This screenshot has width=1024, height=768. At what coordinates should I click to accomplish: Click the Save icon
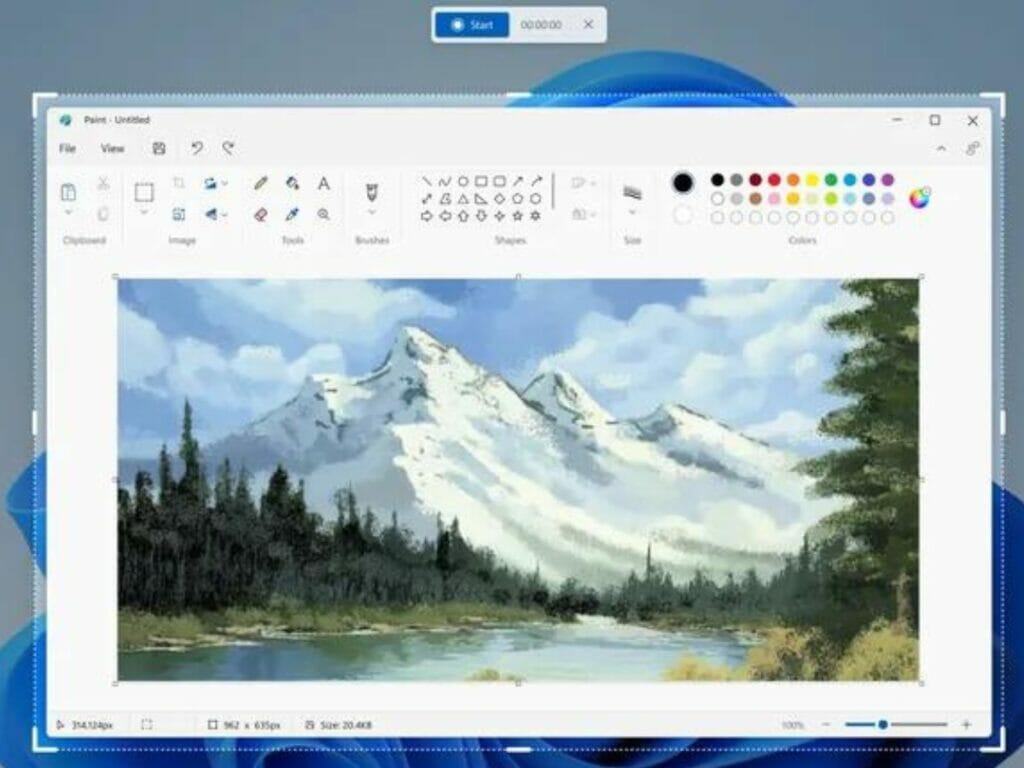[x=157, y=147]
